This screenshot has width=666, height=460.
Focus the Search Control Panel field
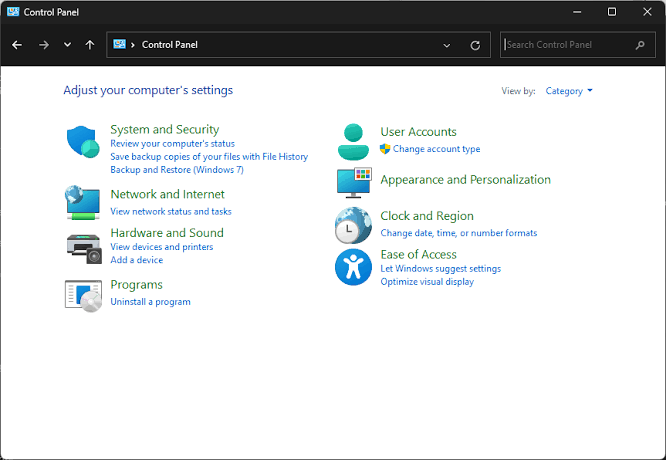pyautogui.click(x=578, y=45)
